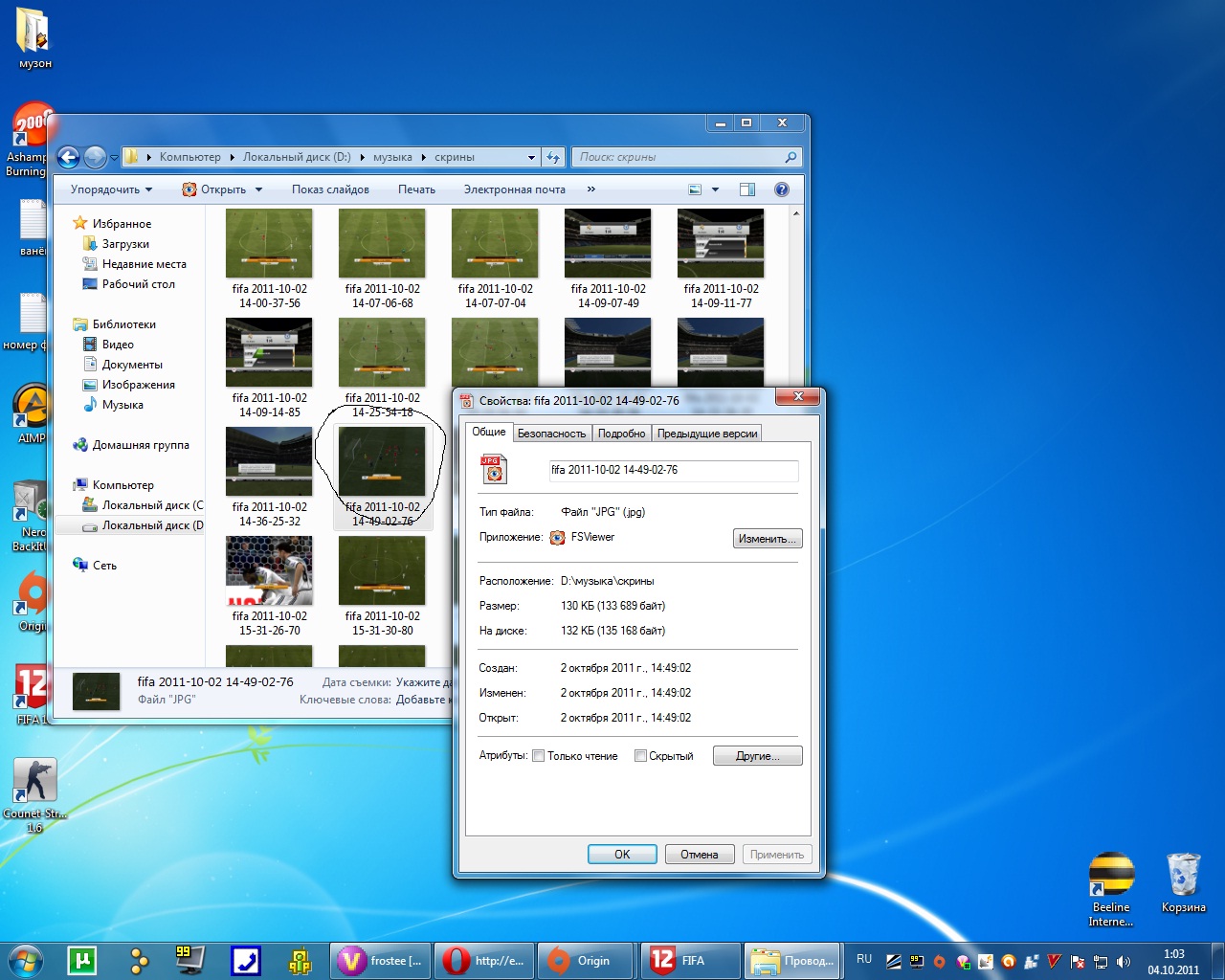
Task: Click the monitor 99 taskbar icon
Action: 189,960
